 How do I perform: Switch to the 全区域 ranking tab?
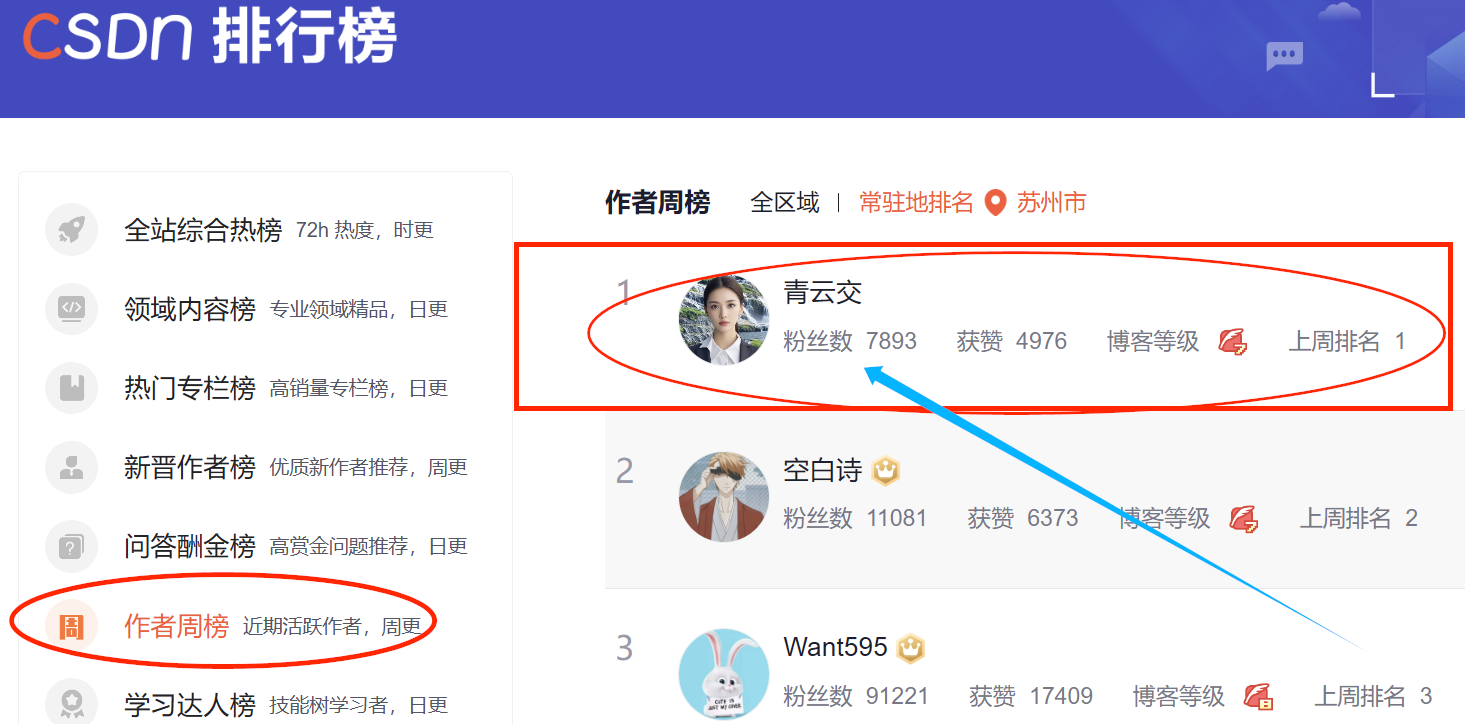(x=785, y=203)
